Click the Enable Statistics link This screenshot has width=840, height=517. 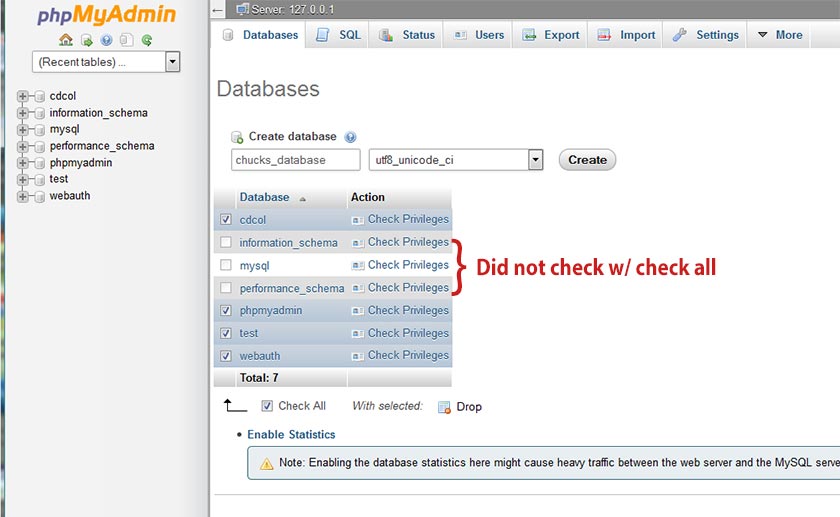click(x=291, y=434)
